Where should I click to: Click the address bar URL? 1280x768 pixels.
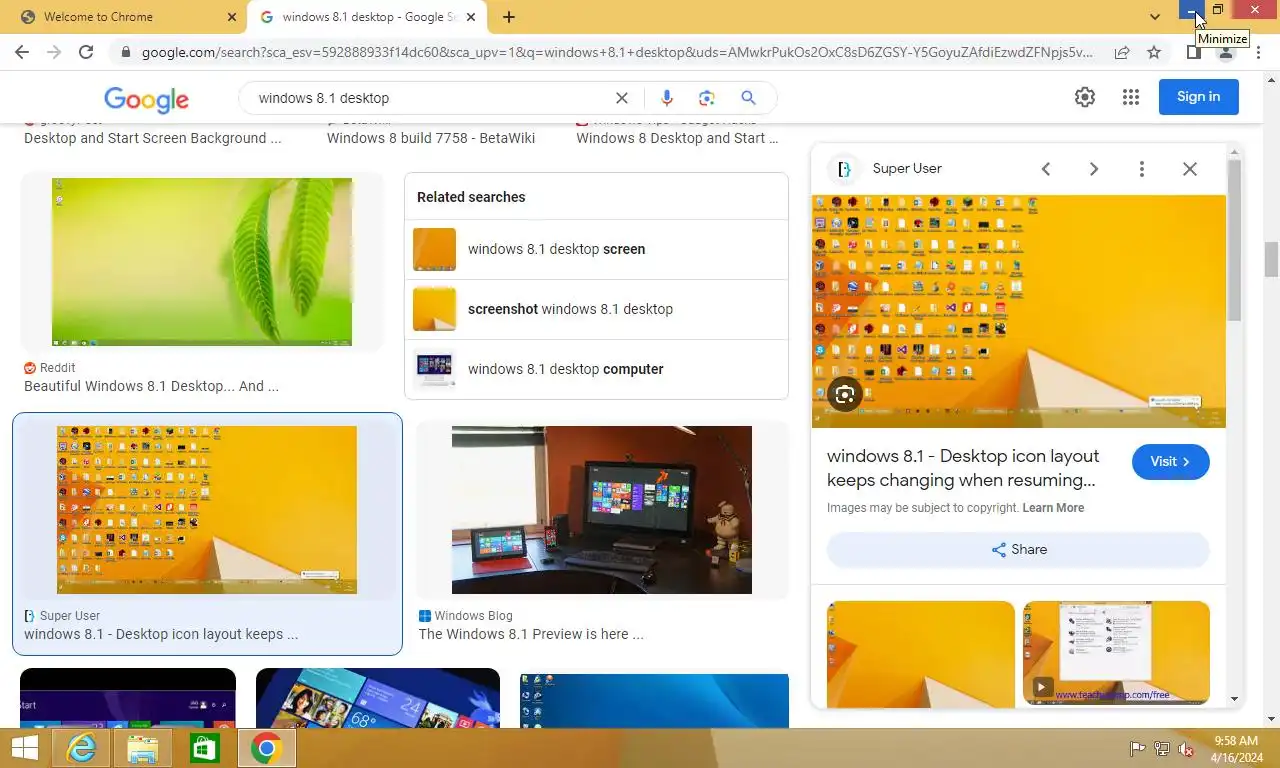617,52
